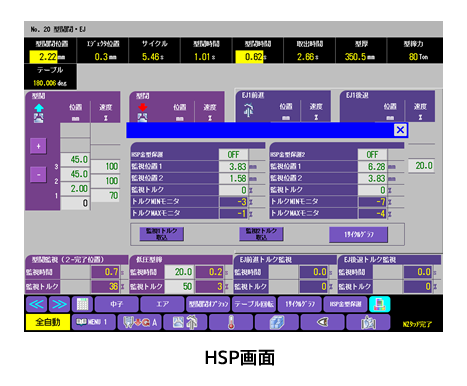Click テーブル 180.006 deg readout

[50, 83]
